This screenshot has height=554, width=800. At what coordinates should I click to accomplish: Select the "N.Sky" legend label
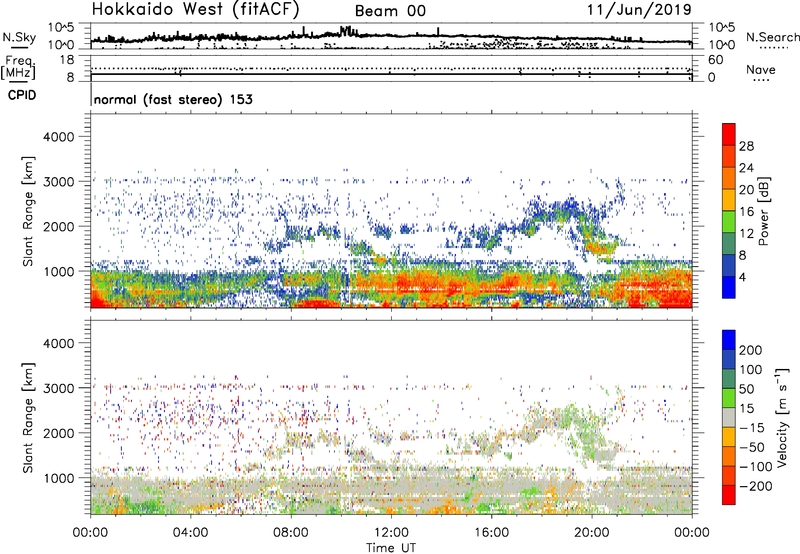(x=19, y=37)
